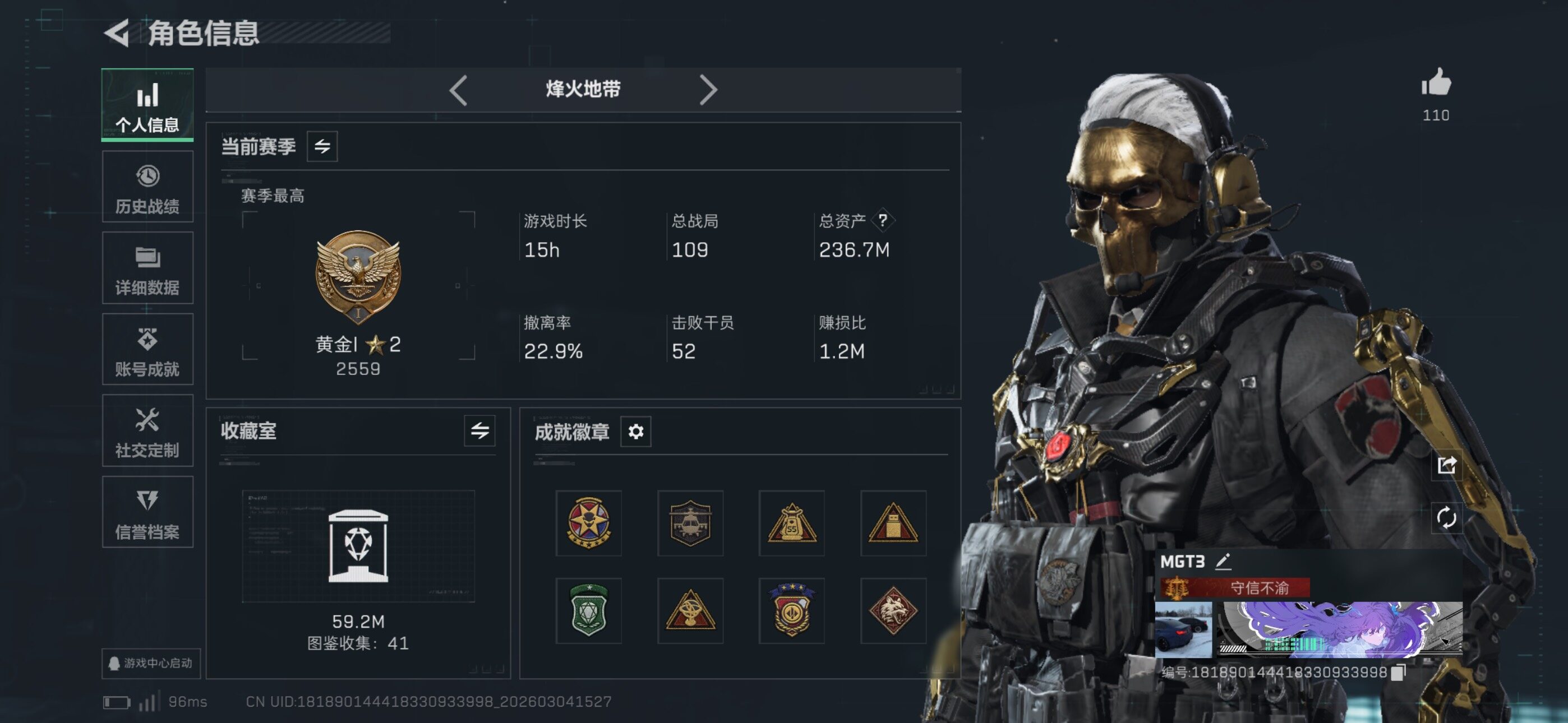The height and width of the screenshot is (723, 1568).
Task: Click the rotate/refresh character icon
Action: coord(1446,518)
